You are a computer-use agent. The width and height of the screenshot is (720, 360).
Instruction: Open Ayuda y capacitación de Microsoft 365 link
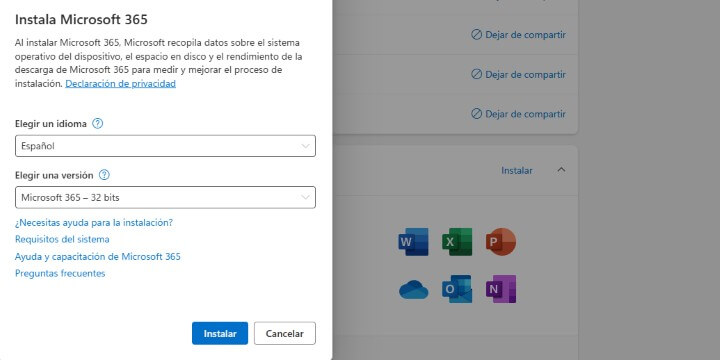pyautogui.click(x=97, y=256)
